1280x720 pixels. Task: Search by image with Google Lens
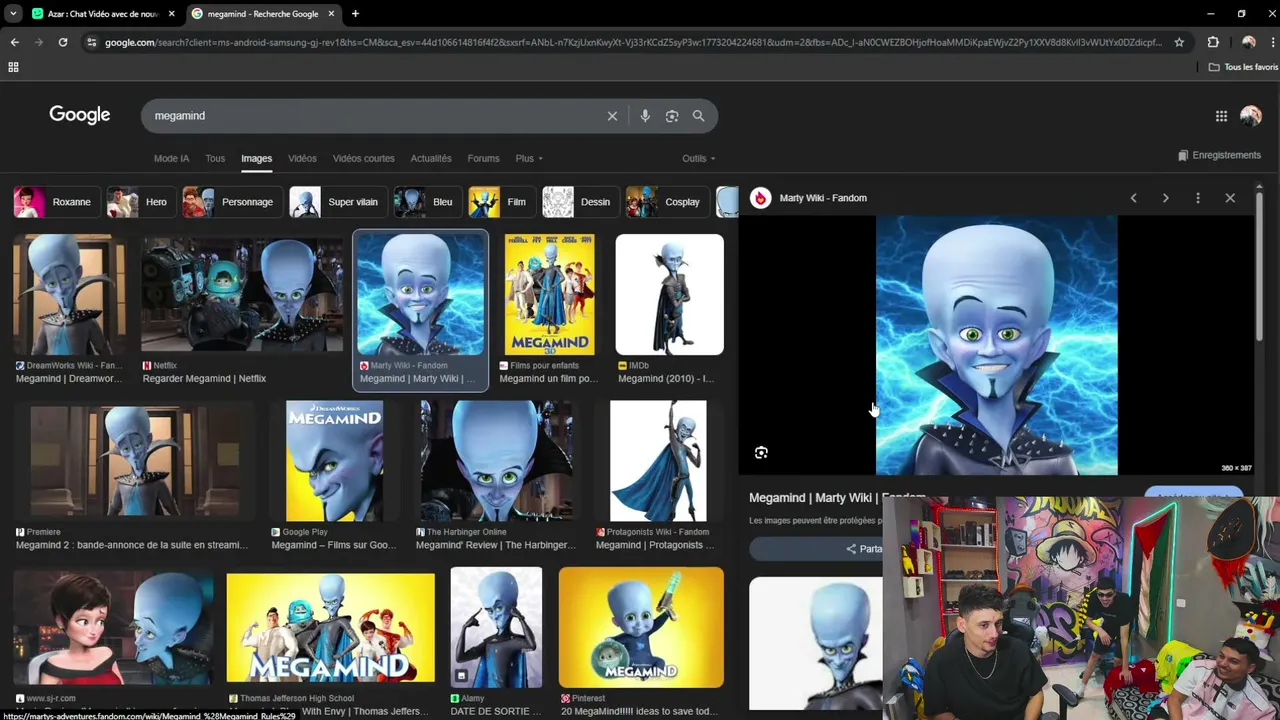pyautogui.click(x=672, y=116)
